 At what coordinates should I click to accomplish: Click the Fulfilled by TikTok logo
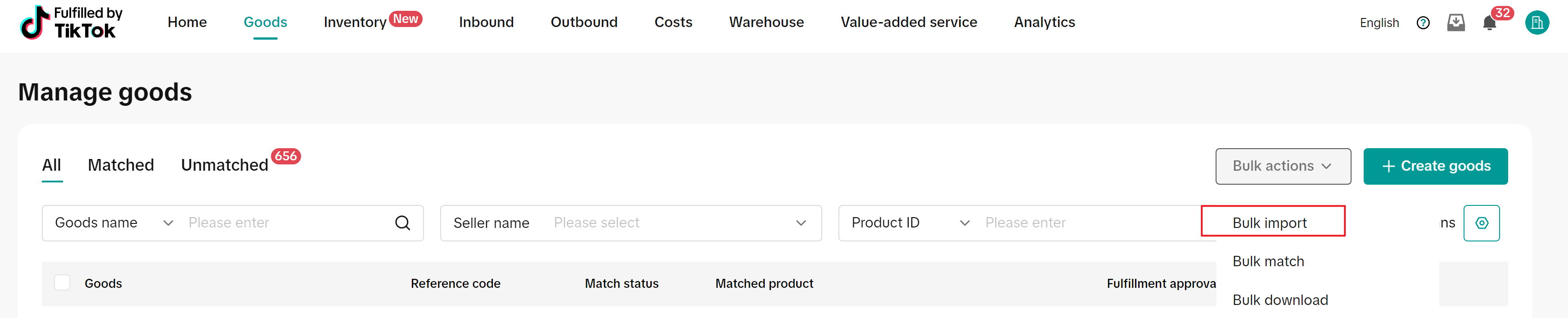click(x=72, y=23)
